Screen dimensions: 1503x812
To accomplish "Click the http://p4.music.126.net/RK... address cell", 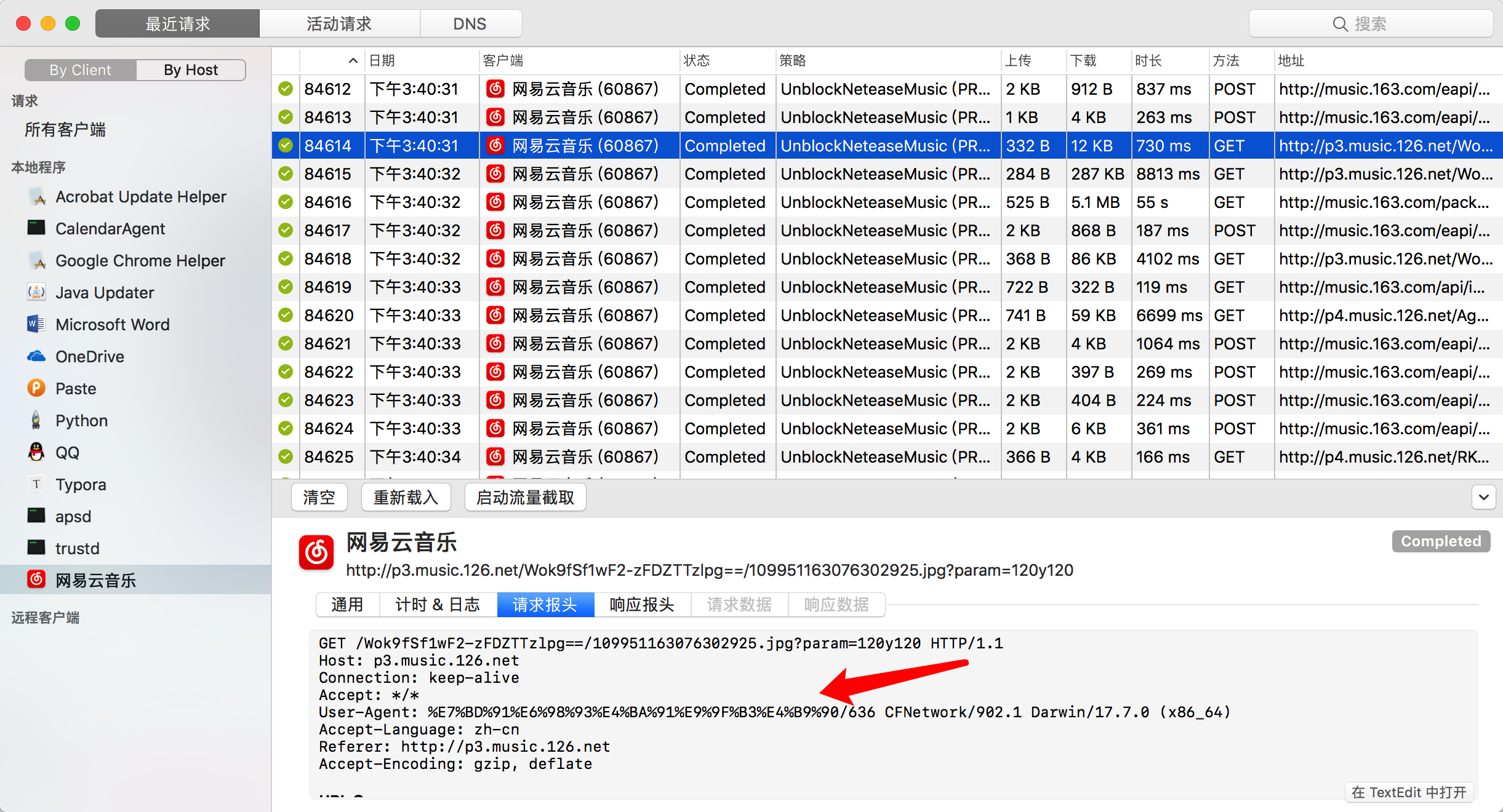I will click(x=1384, y=456).
